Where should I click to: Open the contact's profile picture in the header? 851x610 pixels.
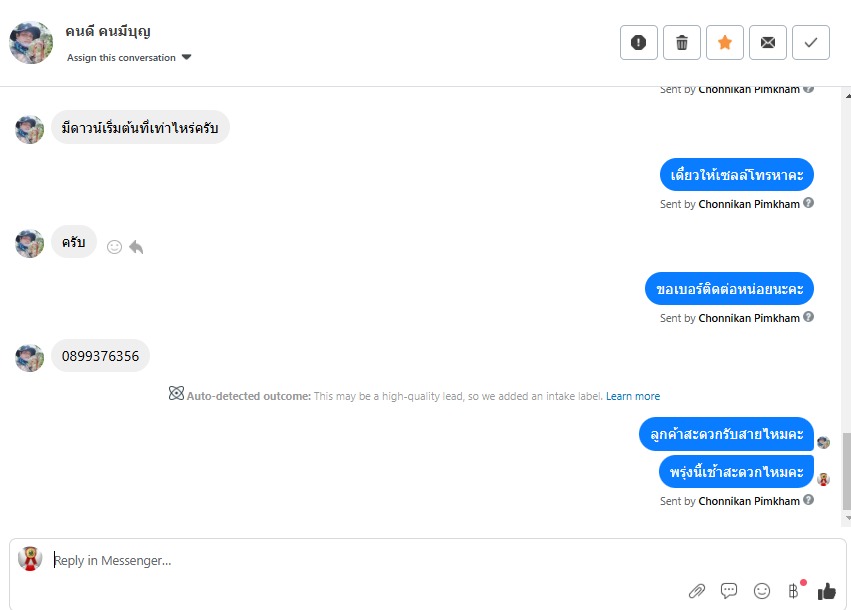pyautogui.click(x=31, y=42)
